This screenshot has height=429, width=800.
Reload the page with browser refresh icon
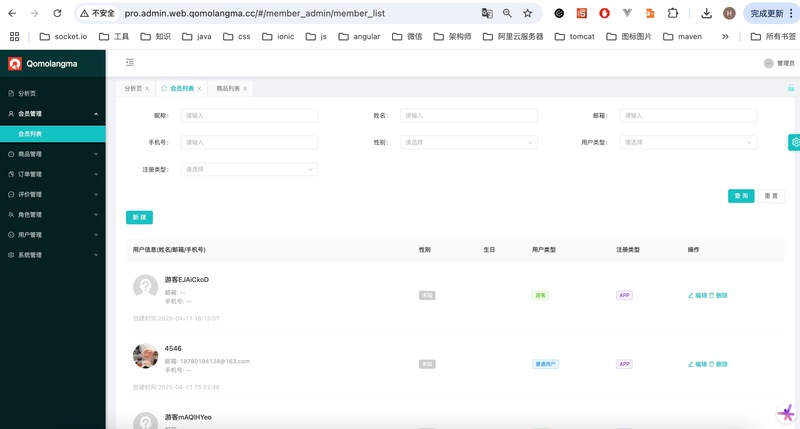coord(57,13)
